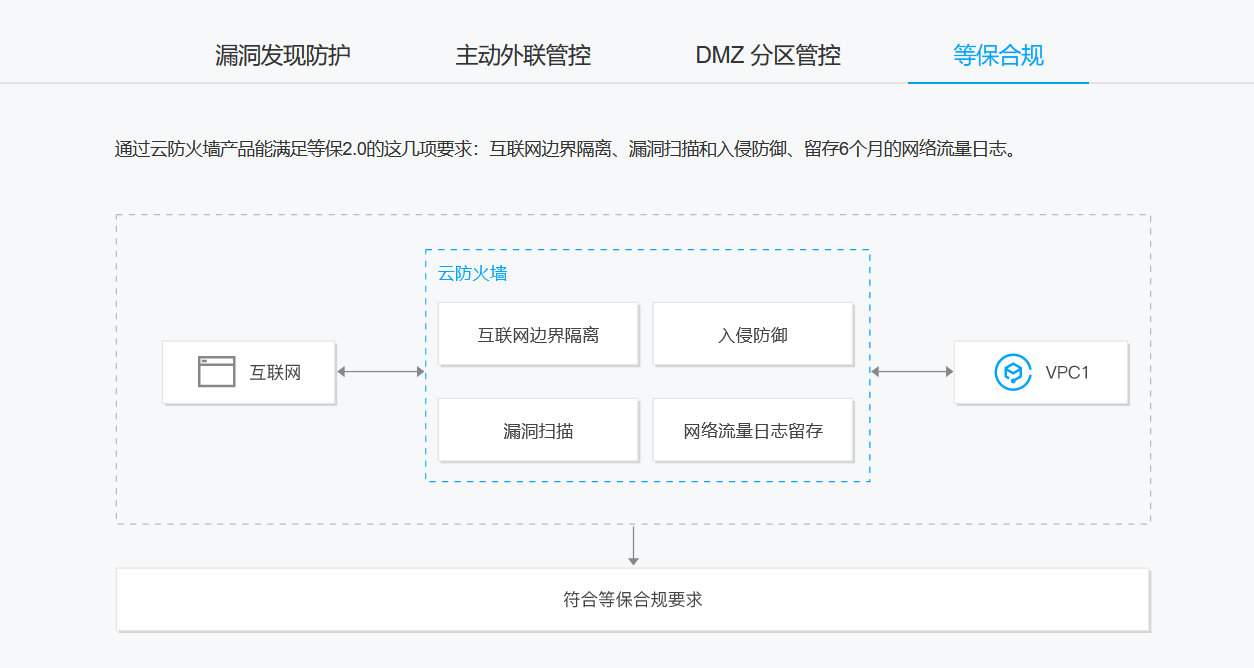Click the double arrow between 互联网 and 云防火墙
This screenshot has width=1254, height=668.
[381, 372]
